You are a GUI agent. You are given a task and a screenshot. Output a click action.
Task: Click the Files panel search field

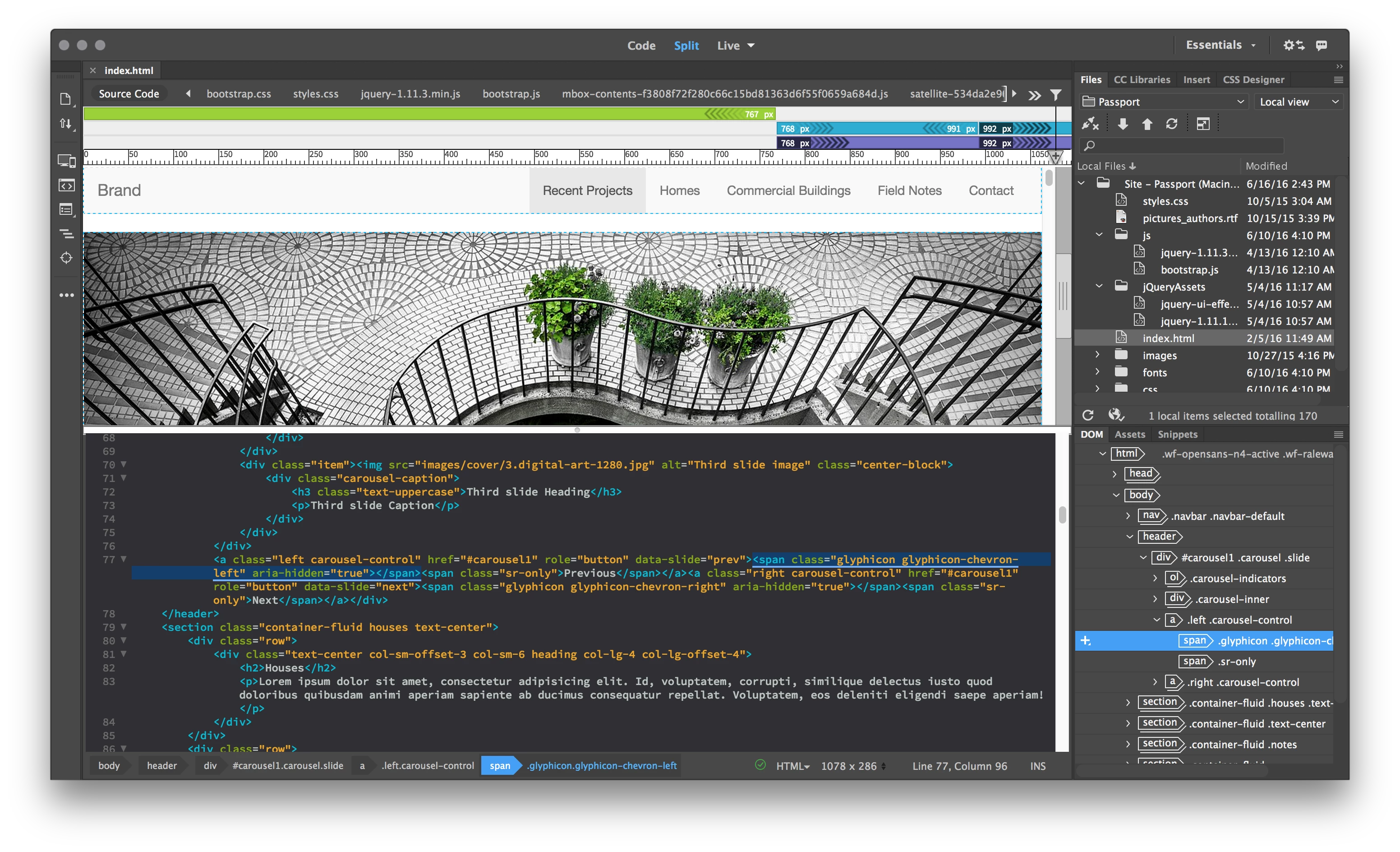pos(1182,145)
